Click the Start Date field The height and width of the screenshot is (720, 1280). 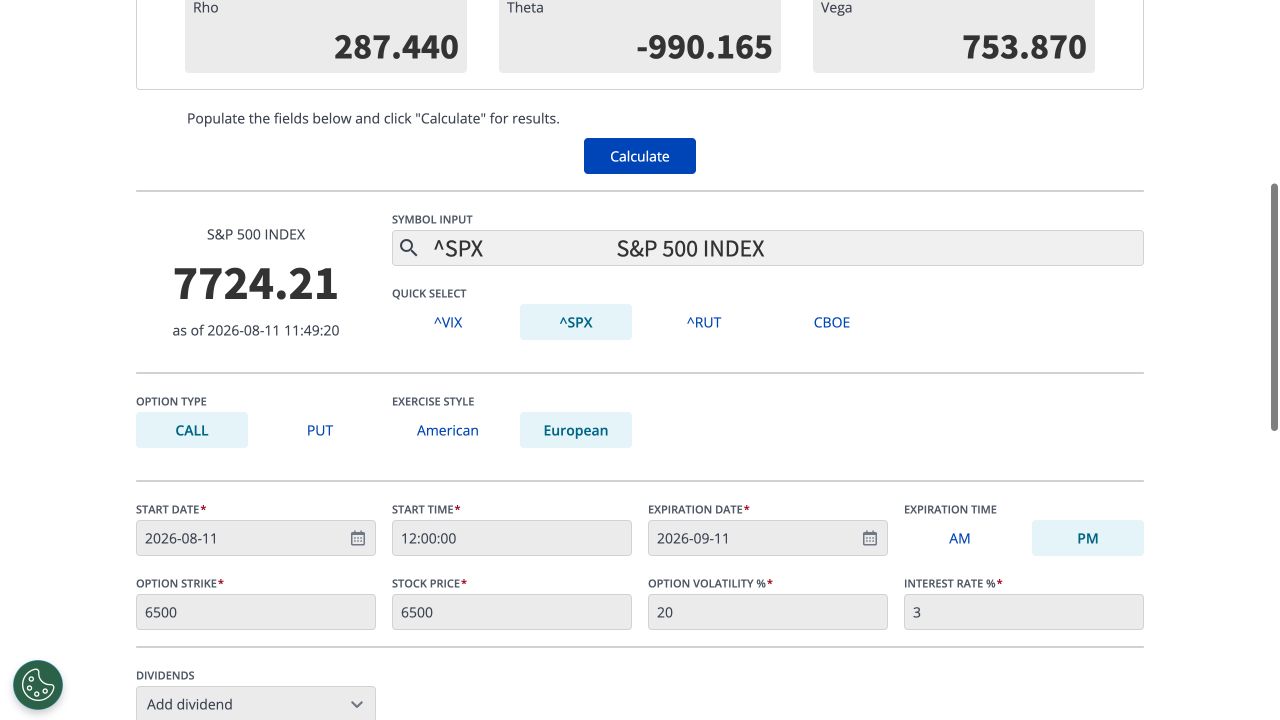point(256,538)
